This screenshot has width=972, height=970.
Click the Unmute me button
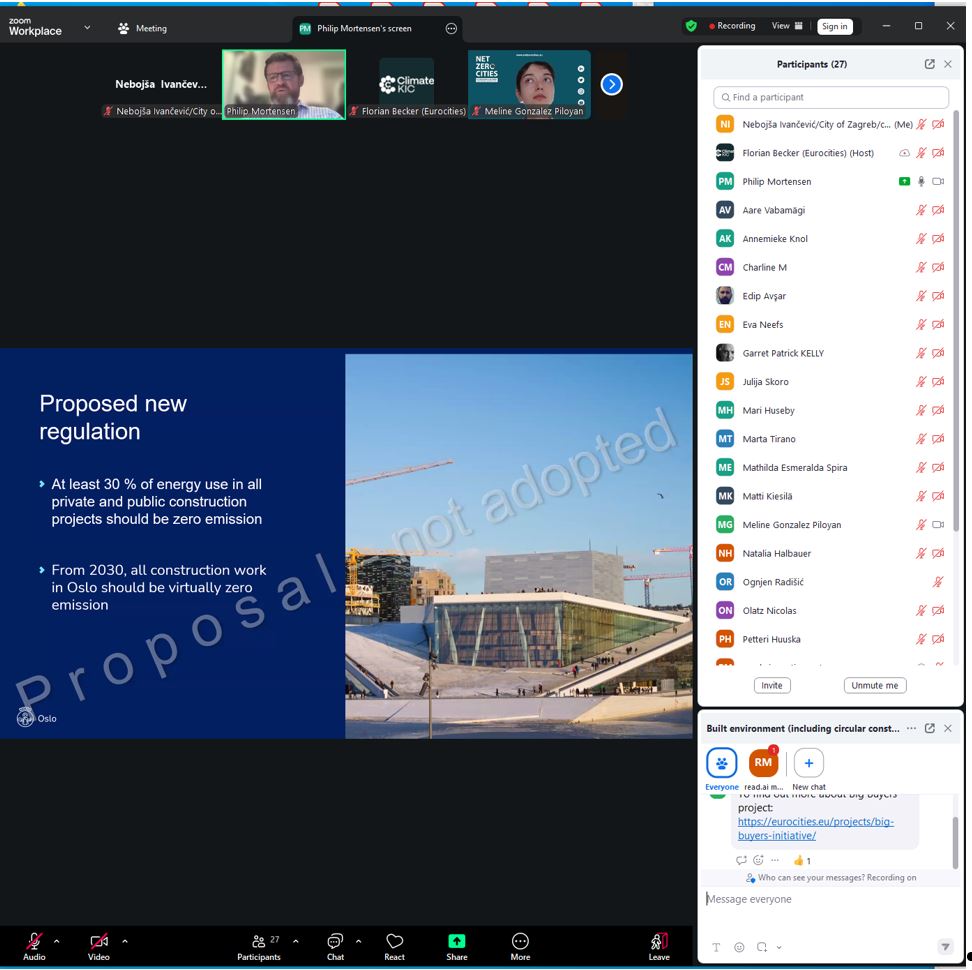click(x=875, y=685)
